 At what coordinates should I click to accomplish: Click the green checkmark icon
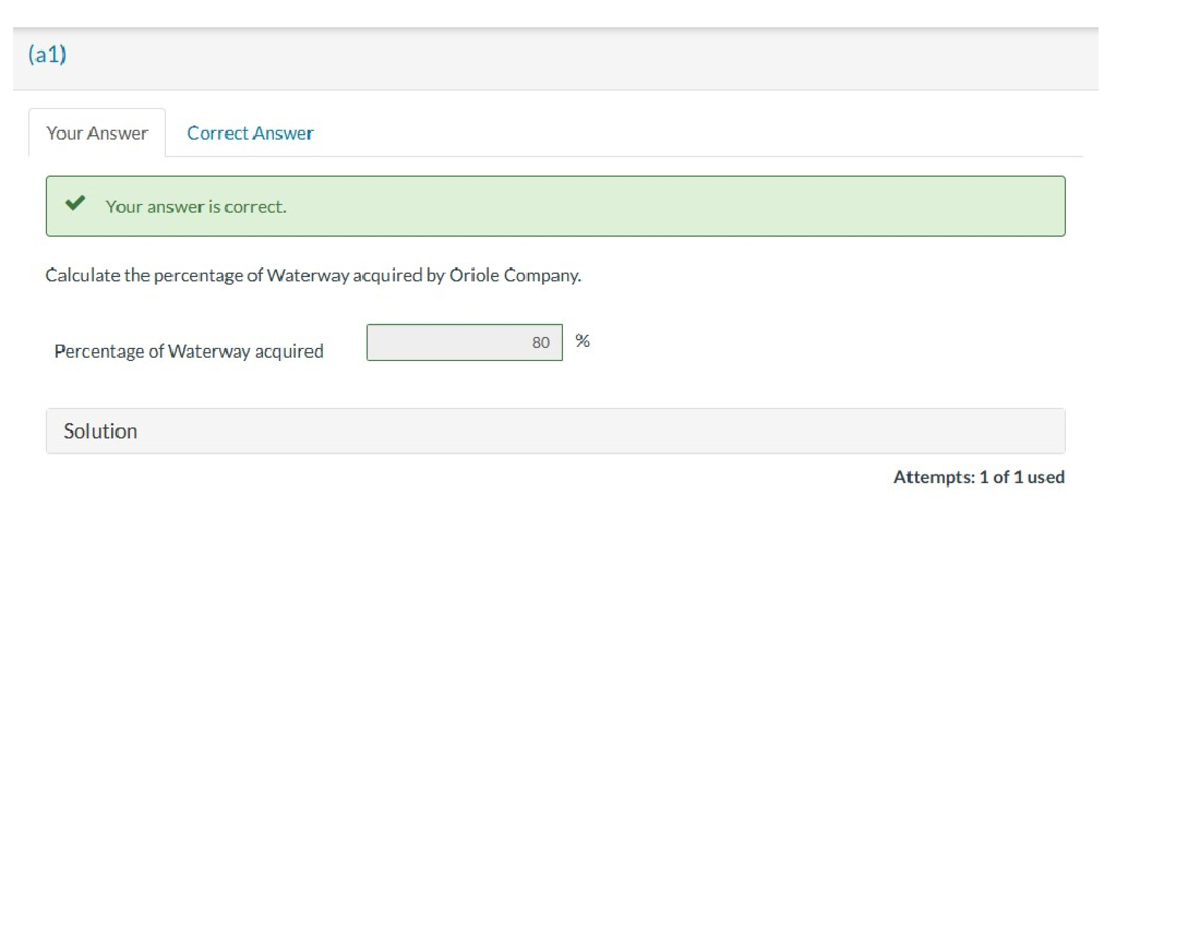74,204
